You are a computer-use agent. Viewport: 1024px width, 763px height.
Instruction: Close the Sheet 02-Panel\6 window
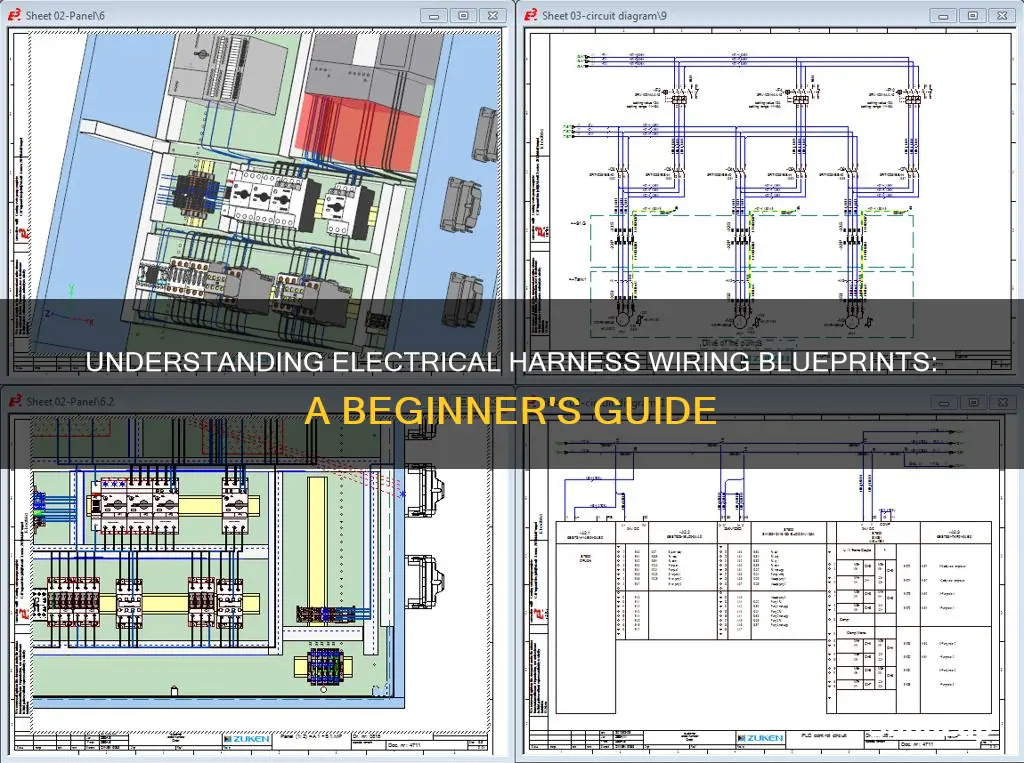pos(493,16)
